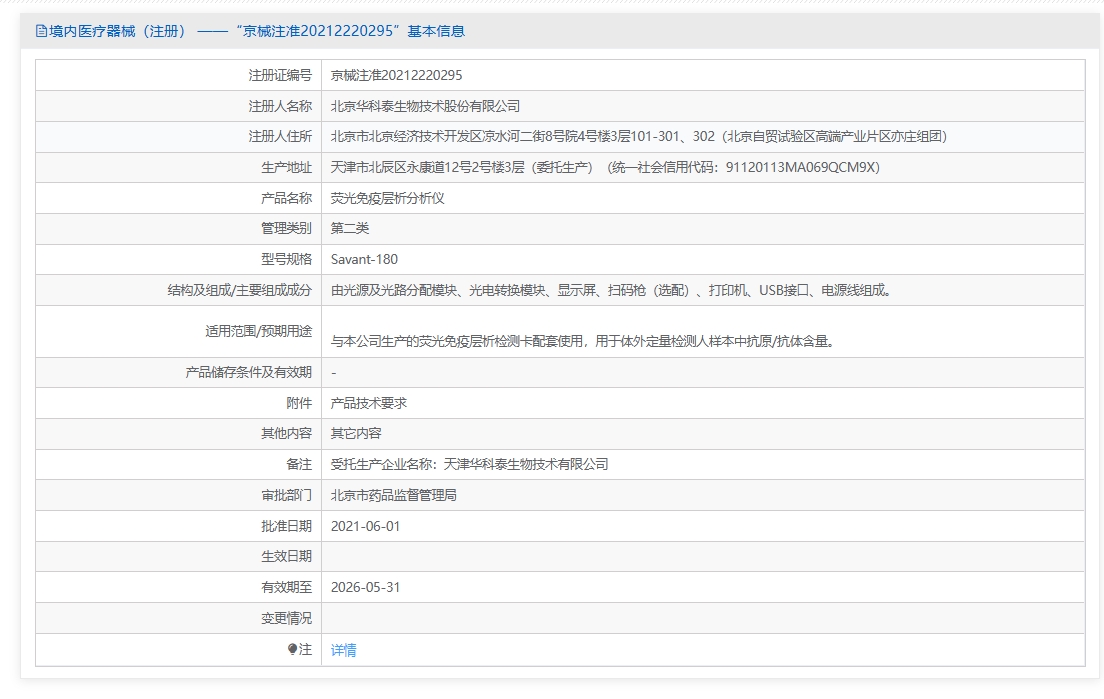Click the 注册人名称 row label

pyautogui.click(x=280, y=106)
